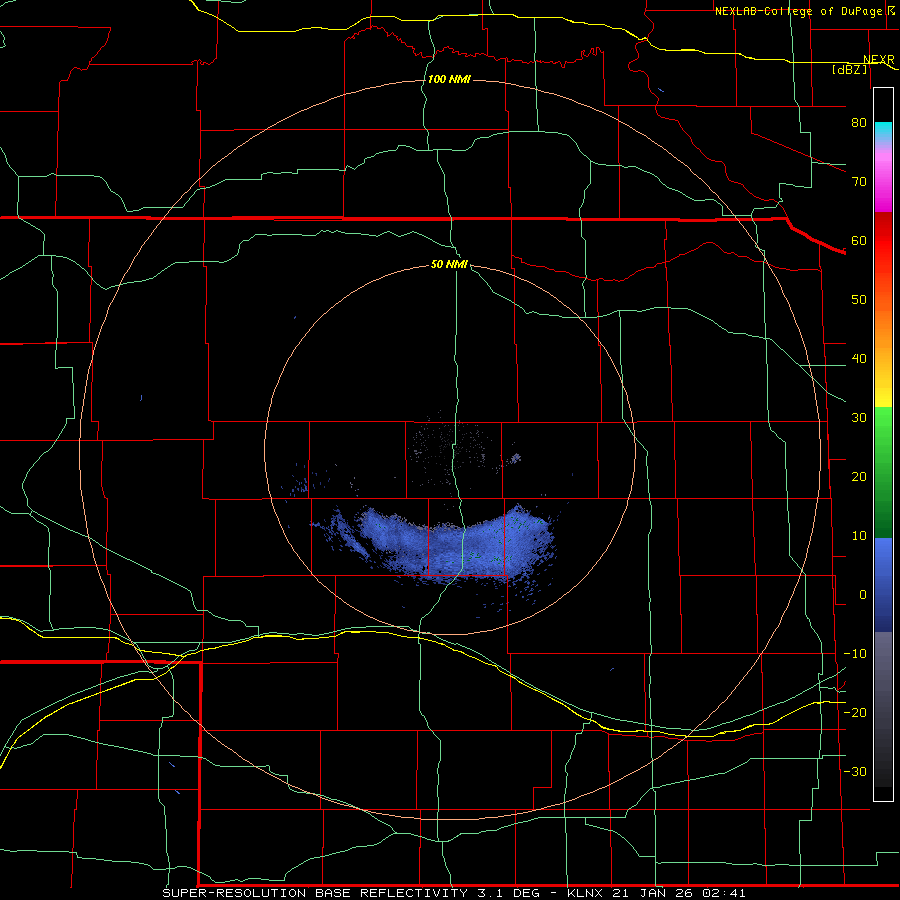Image resolution: width=900 pixels, height=900 pixels.
Task: Click the -30 value on the dBZ scale
Action: point(855,771)
